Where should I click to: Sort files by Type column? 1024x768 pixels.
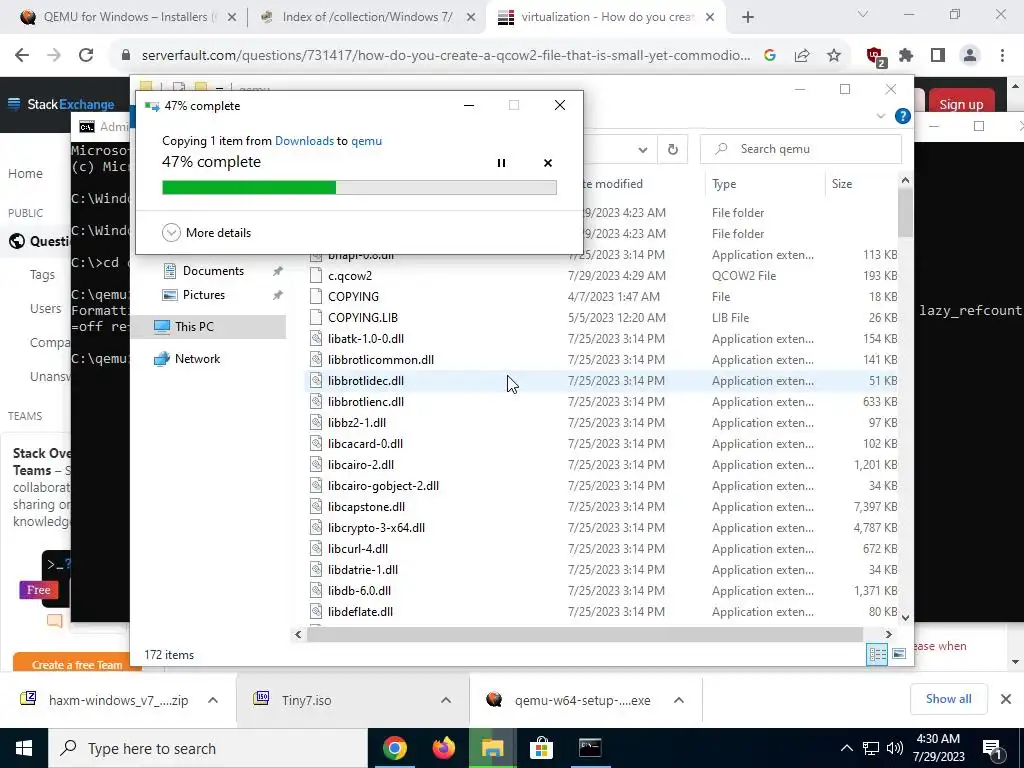click(x=724, y=184)
